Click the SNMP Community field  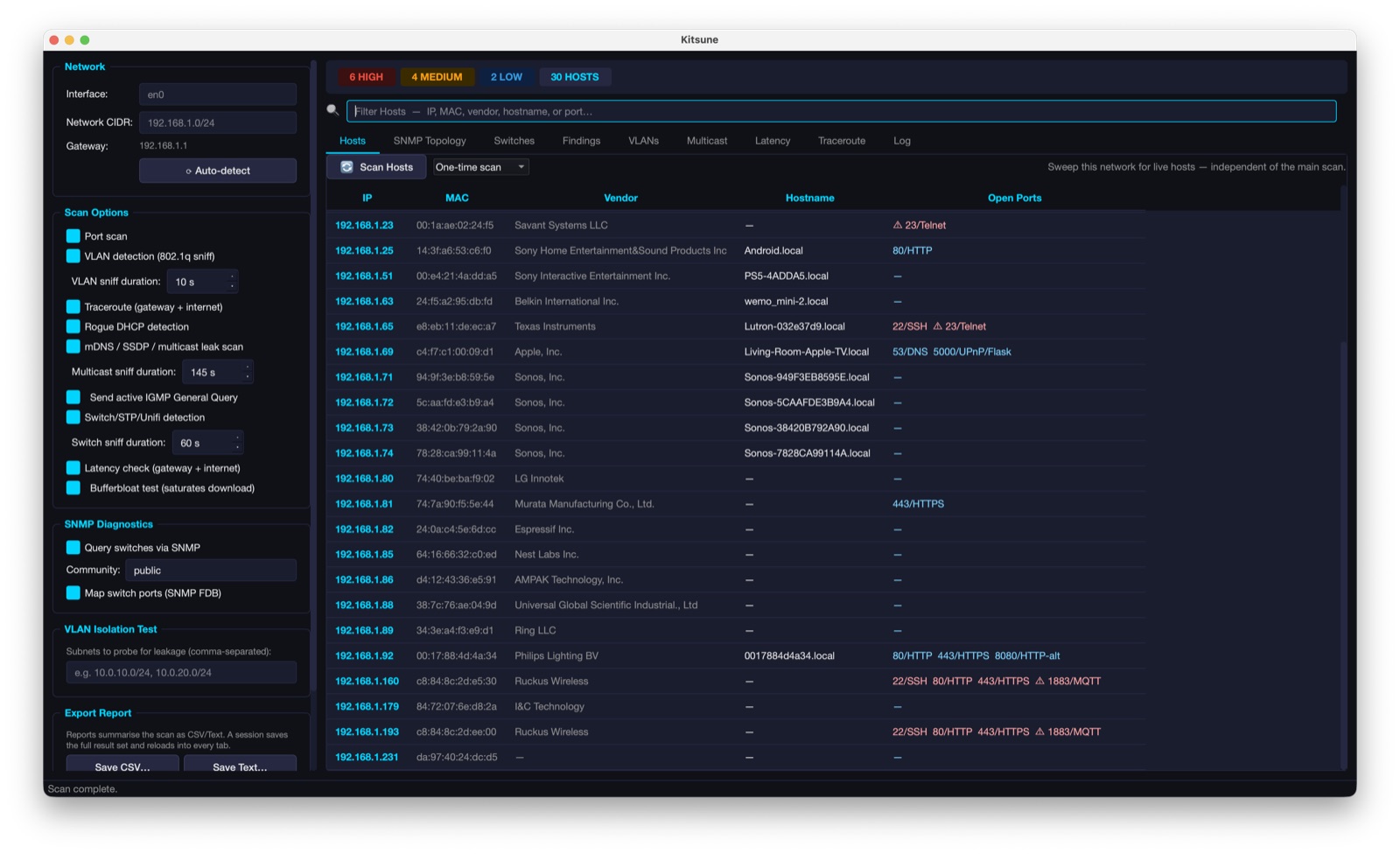(211, 570)
